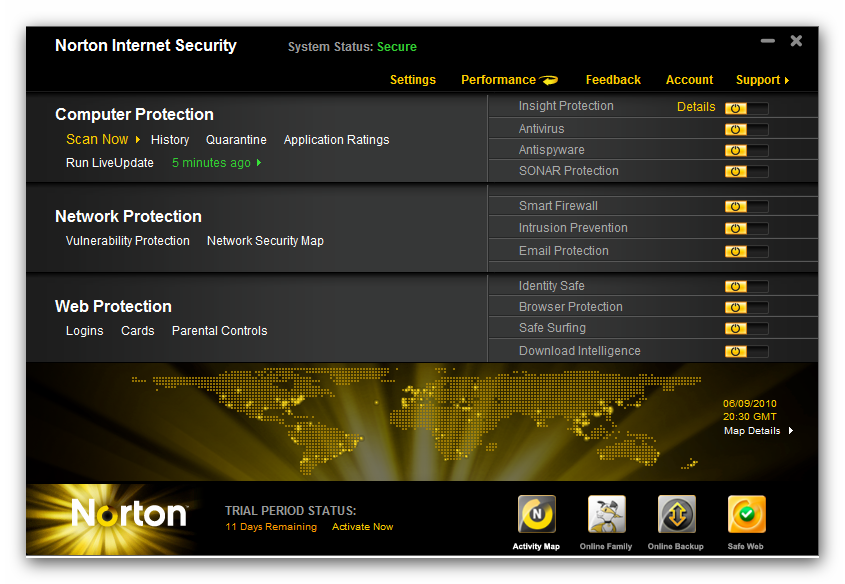Turn off Identity Safe toggle
This screenshot has width=845, height=584.
(x=746, y=286)
